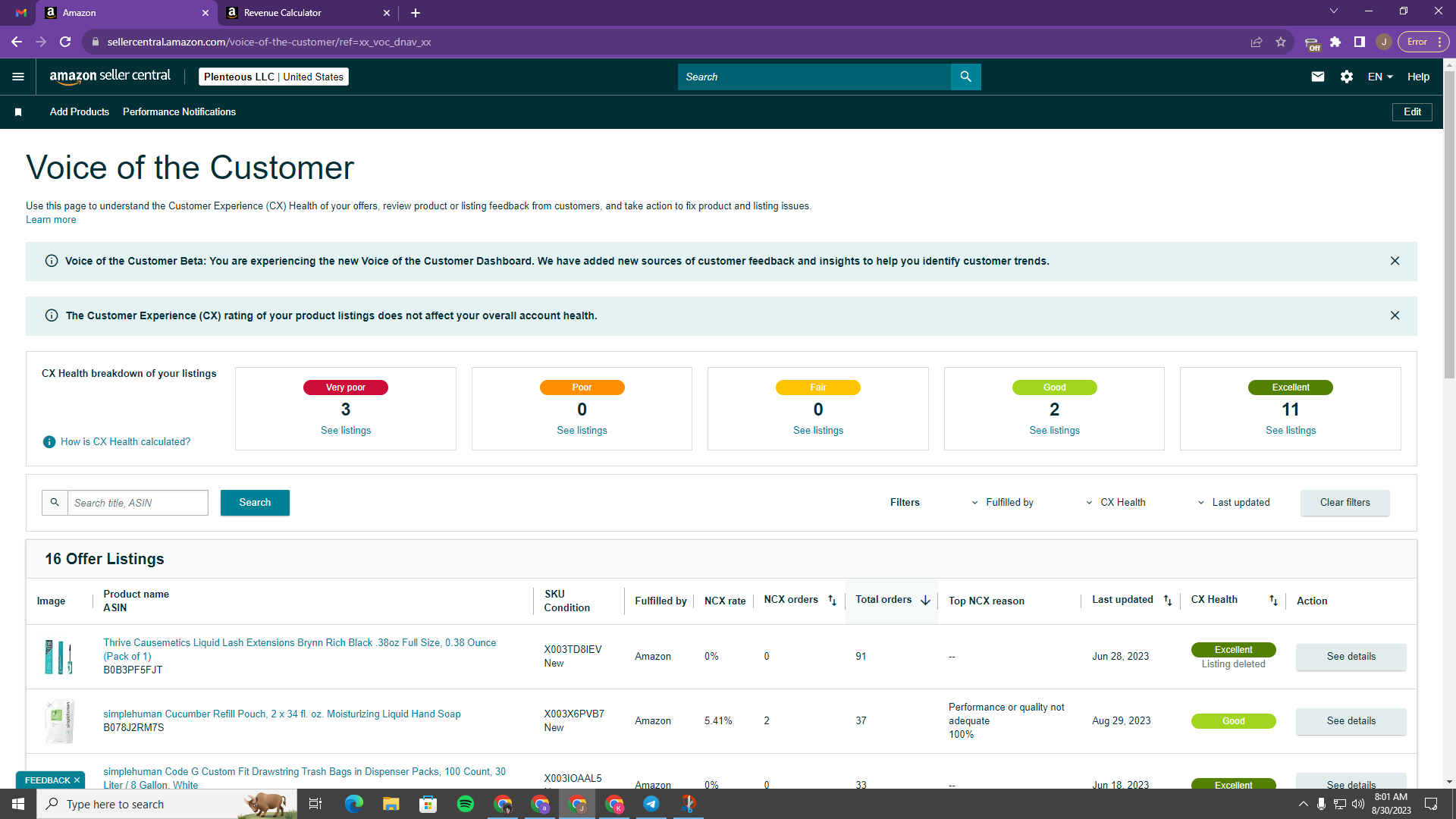This screenshot has width=1456, height=819.
Task: Close the FEEDBACK tab
Action: coord(77,780)
